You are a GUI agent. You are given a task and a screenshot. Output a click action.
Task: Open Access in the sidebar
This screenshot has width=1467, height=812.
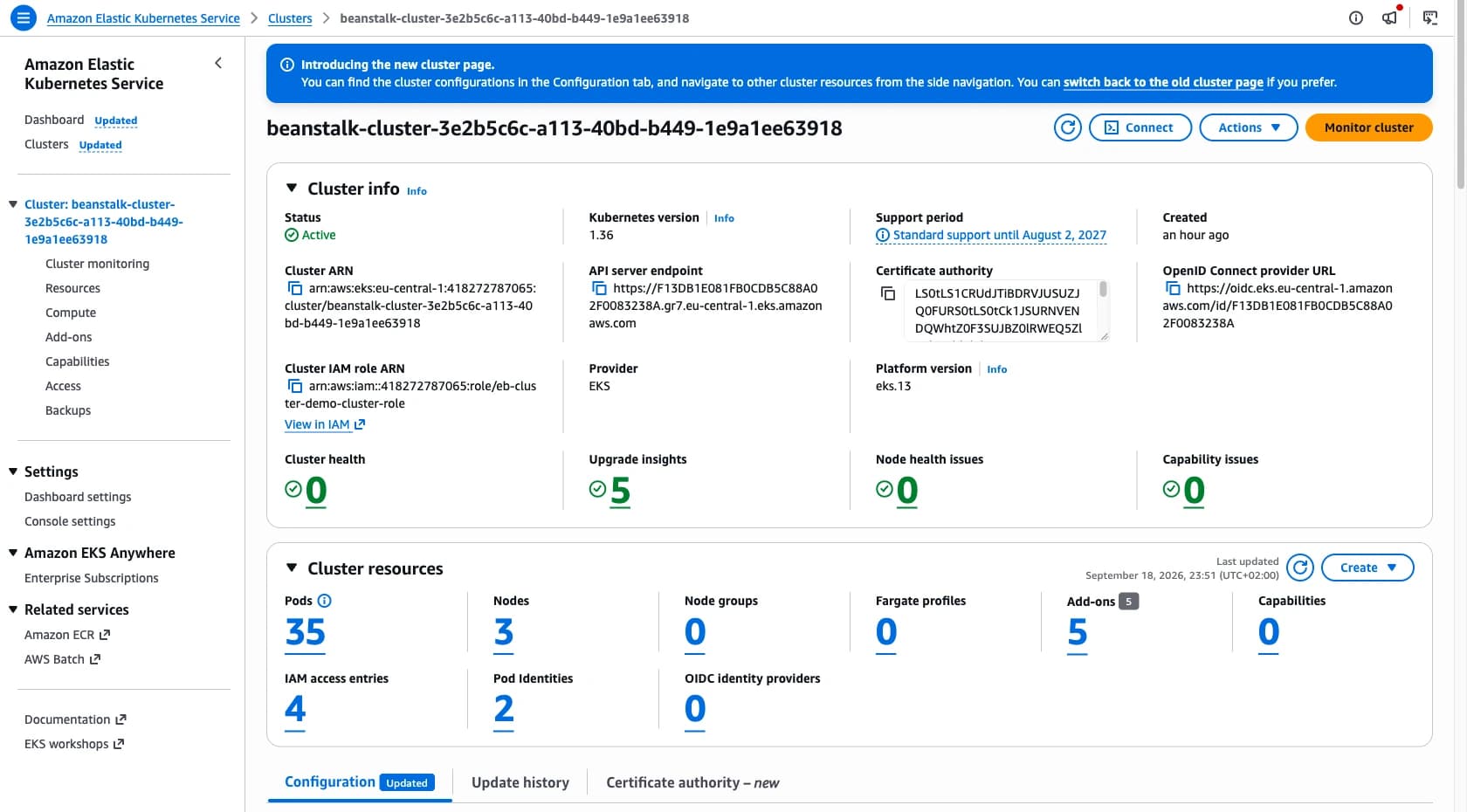point(63,386)
